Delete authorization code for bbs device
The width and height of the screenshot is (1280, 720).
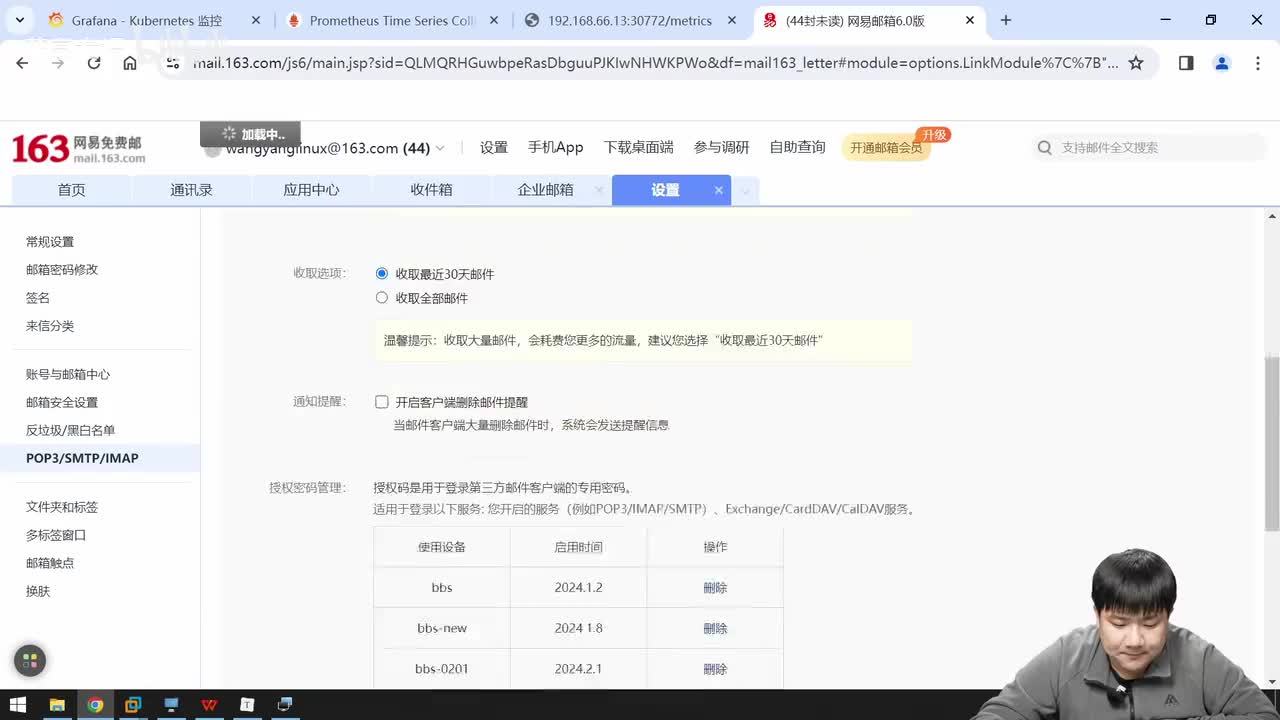point(715,588)
